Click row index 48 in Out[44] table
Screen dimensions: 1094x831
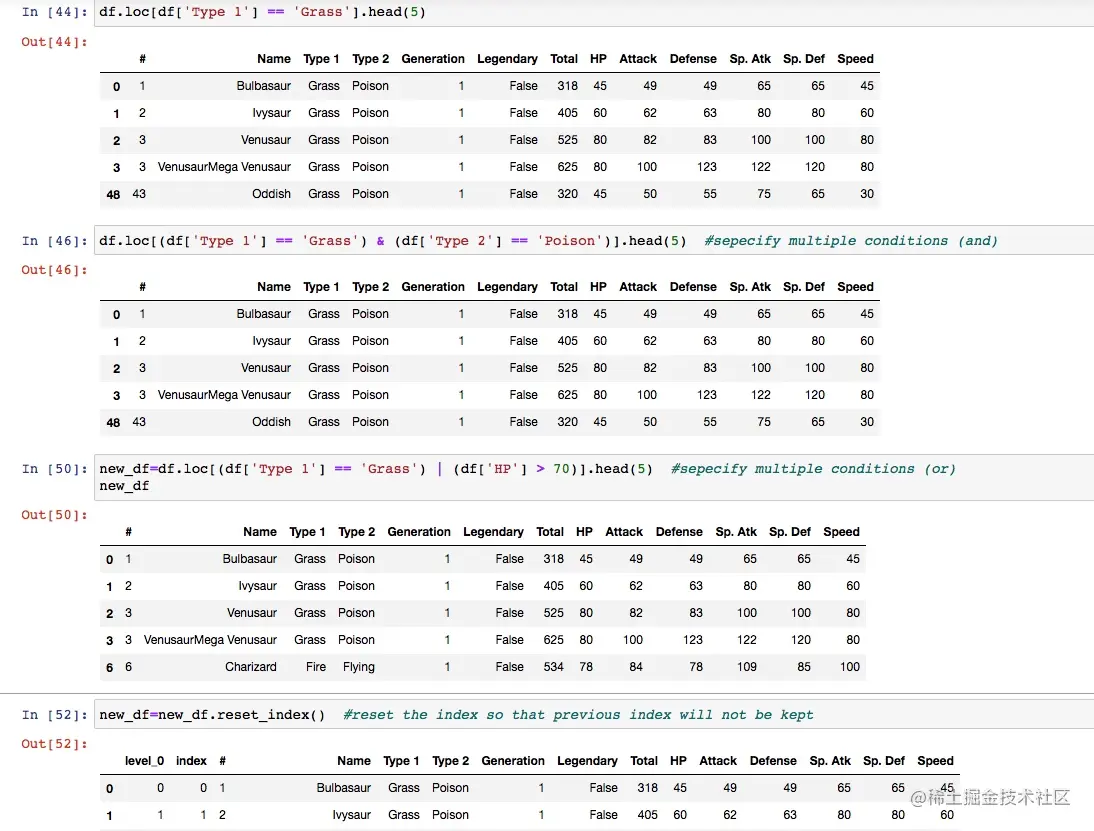point(113,195)
